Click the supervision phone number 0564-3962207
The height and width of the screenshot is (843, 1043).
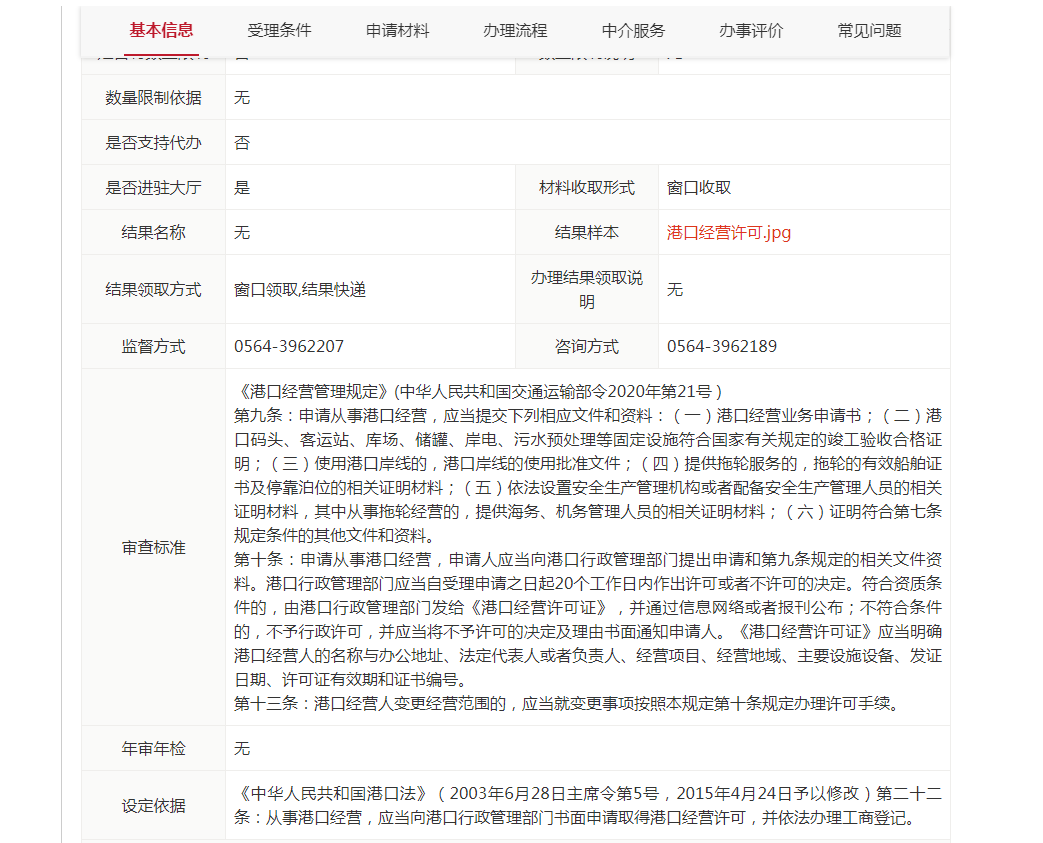[x=289, y=347]
